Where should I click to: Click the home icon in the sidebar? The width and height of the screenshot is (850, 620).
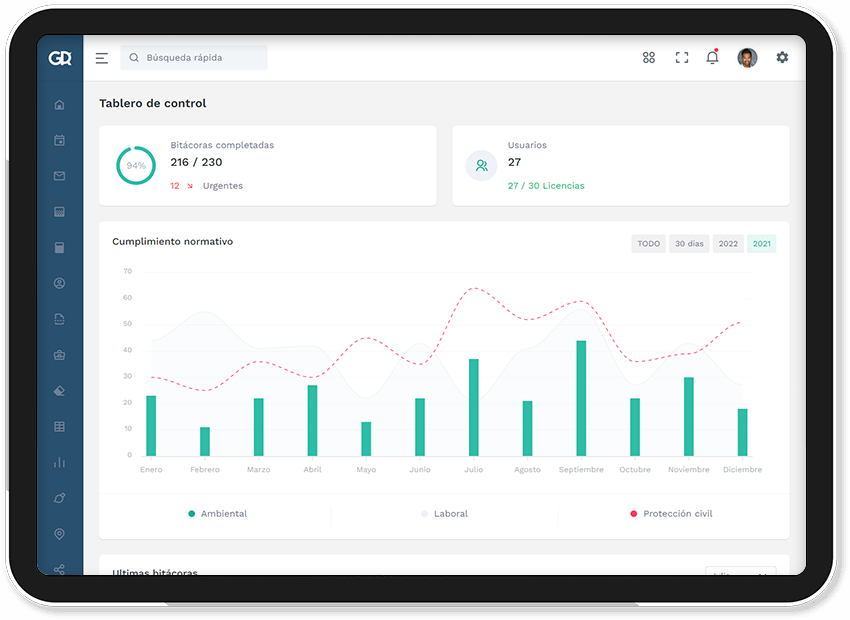pos(59,105)
